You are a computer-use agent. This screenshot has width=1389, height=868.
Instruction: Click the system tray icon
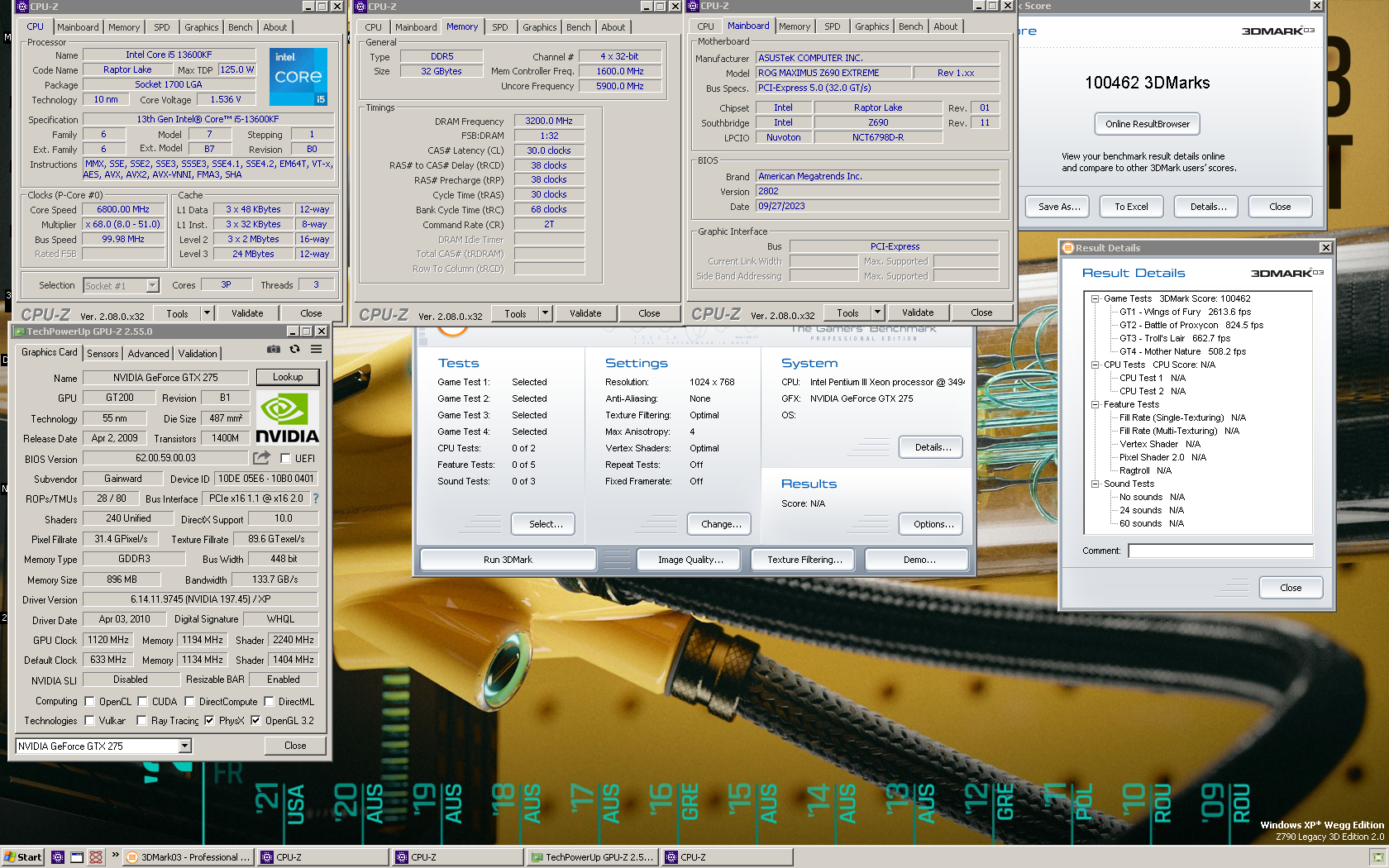[x=1377, y=857]
